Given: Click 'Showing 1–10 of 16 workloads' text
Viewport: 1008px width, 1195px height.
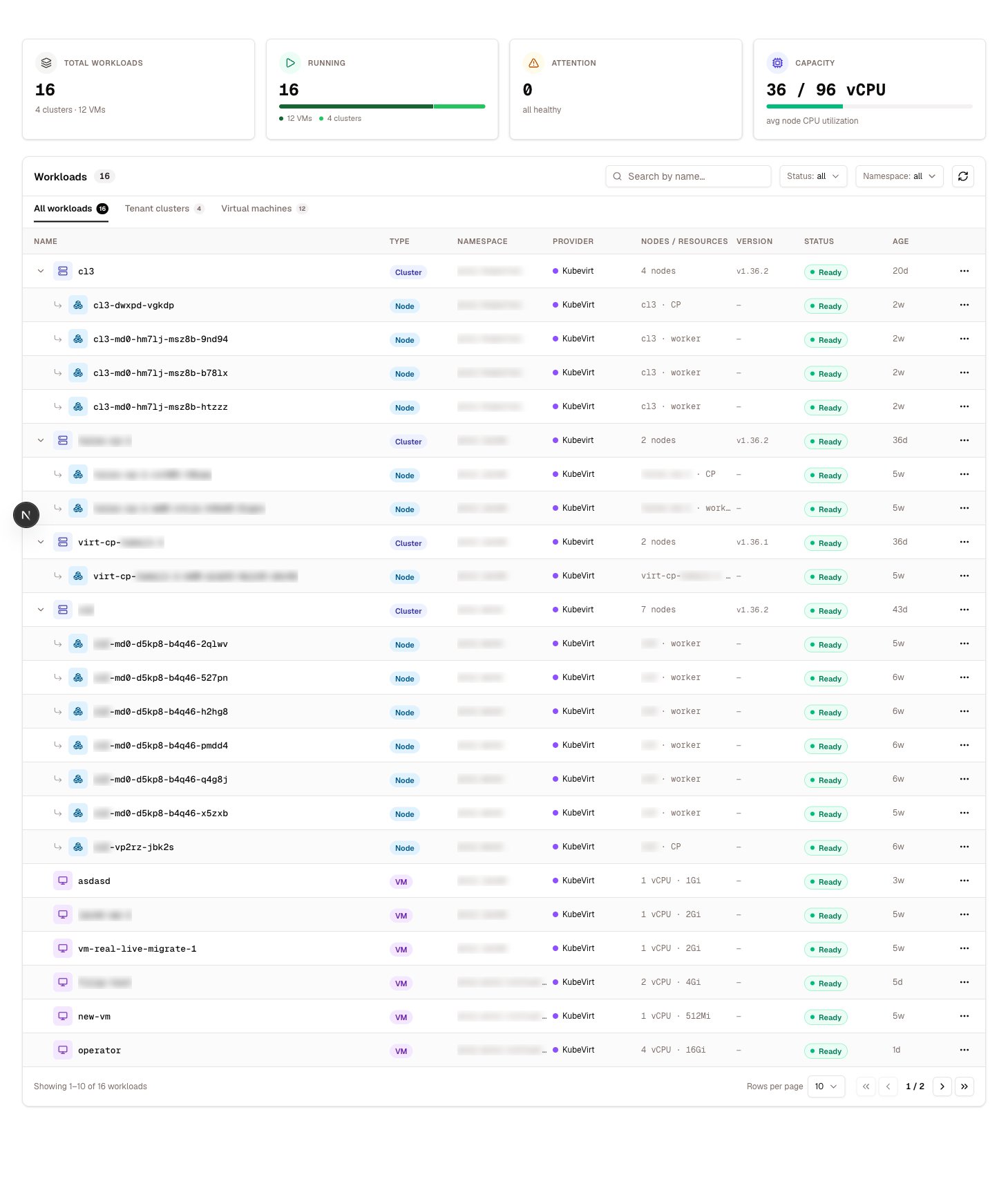Looking at the screenshot, I should 91,1086.
